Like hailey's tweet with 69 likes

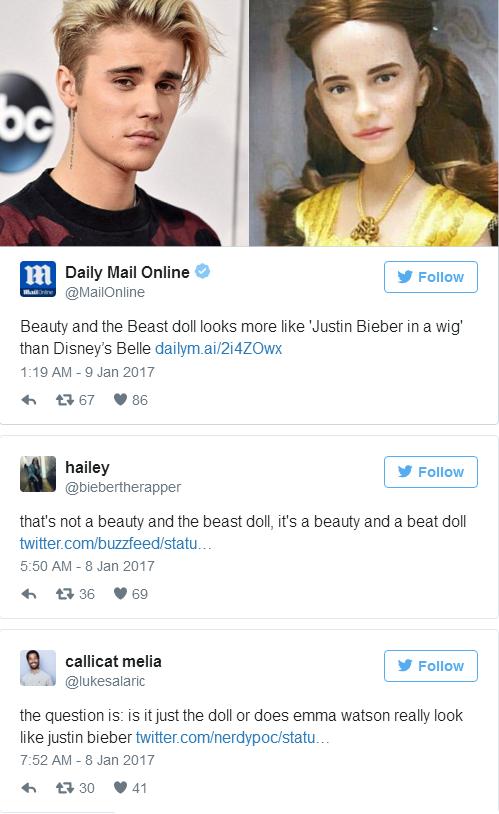click(x=120, y=593)
